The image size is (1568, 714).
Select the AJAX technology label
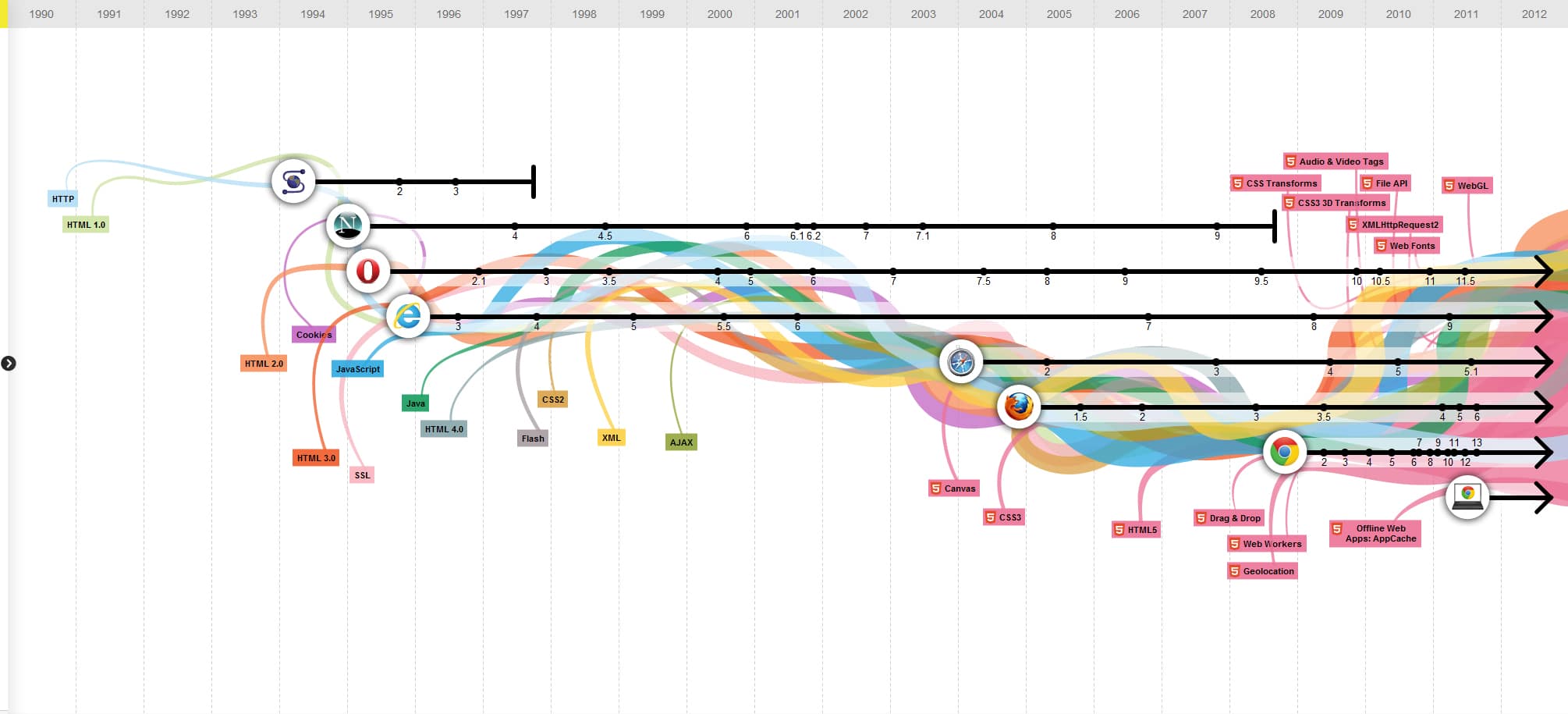(x=680, y=442)
